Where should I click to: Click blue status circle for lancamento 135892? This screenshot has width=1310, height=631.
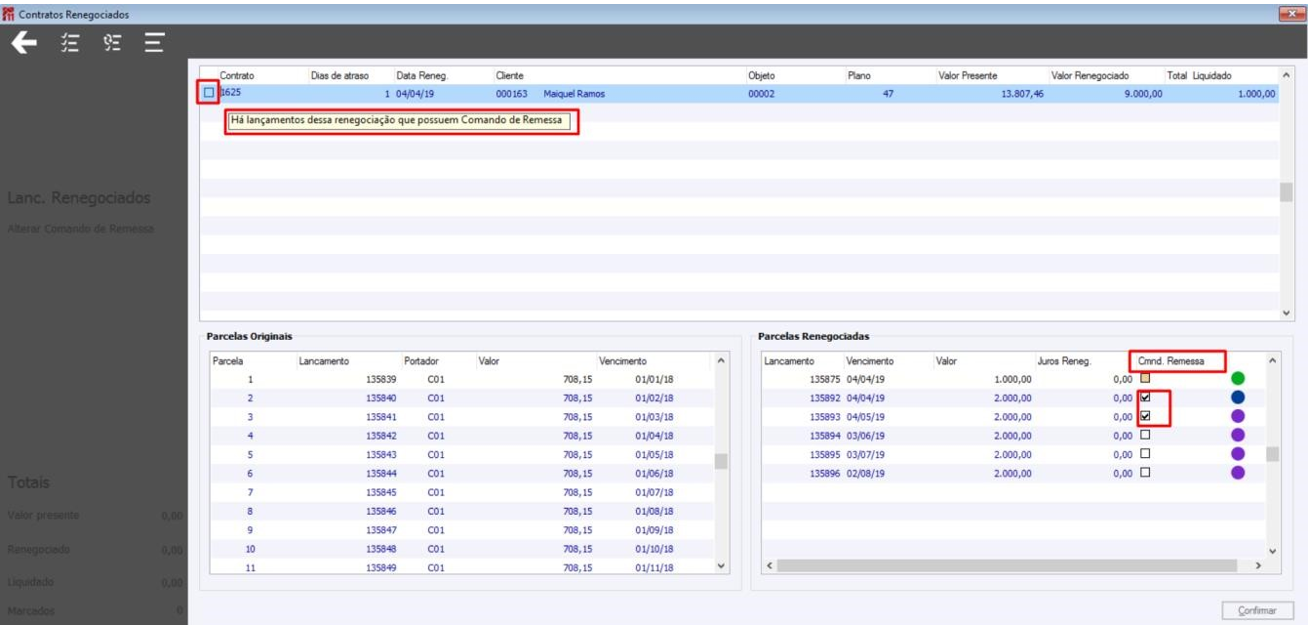tap(1238, 398)
